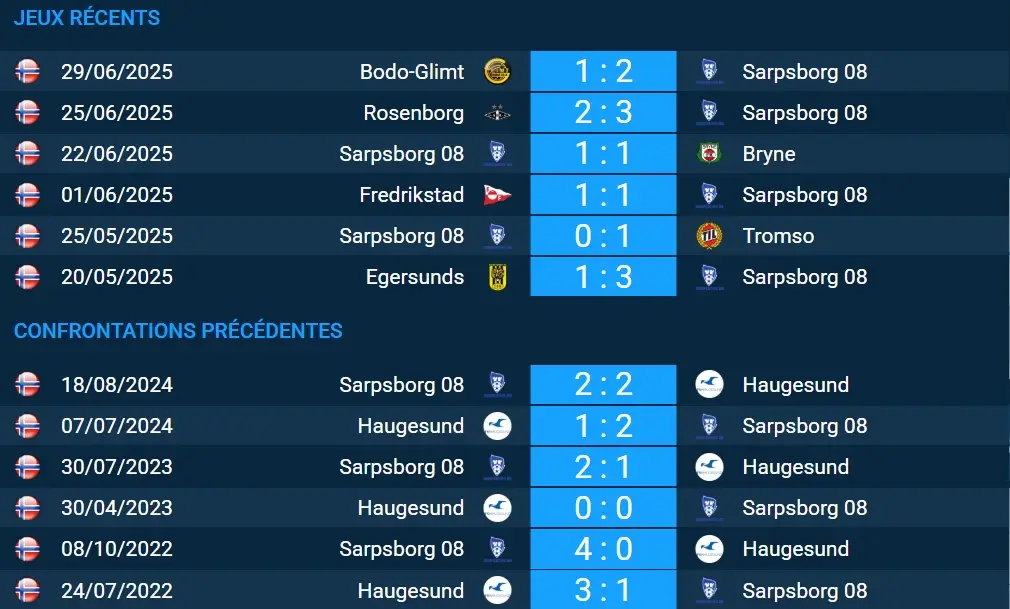1010x609 pixels.
Task: Open the 2 : 3 Rosenborg score box
Action: tap(603, 113)
